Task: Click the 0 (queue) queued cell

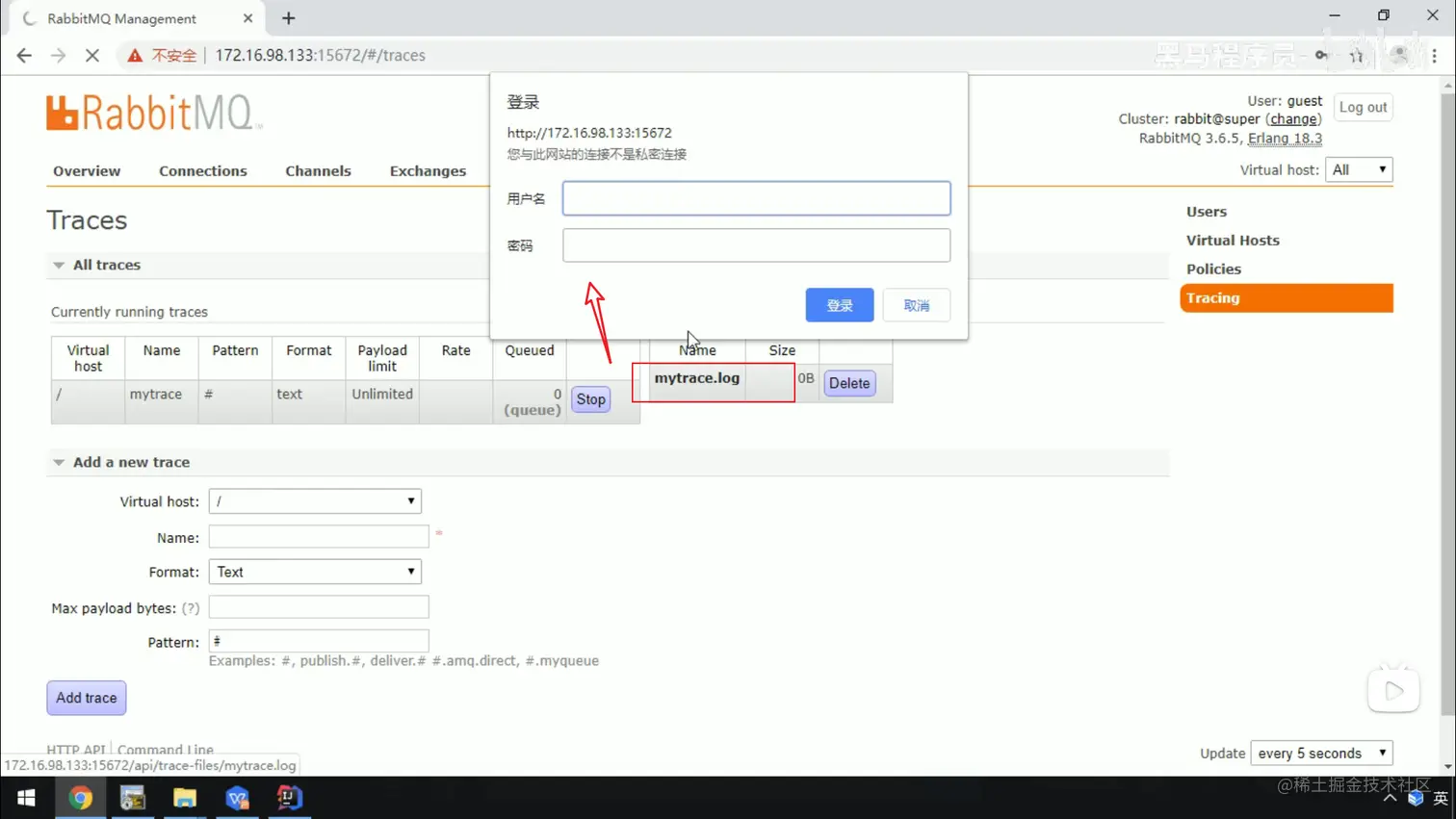Action: pos(532,402)
